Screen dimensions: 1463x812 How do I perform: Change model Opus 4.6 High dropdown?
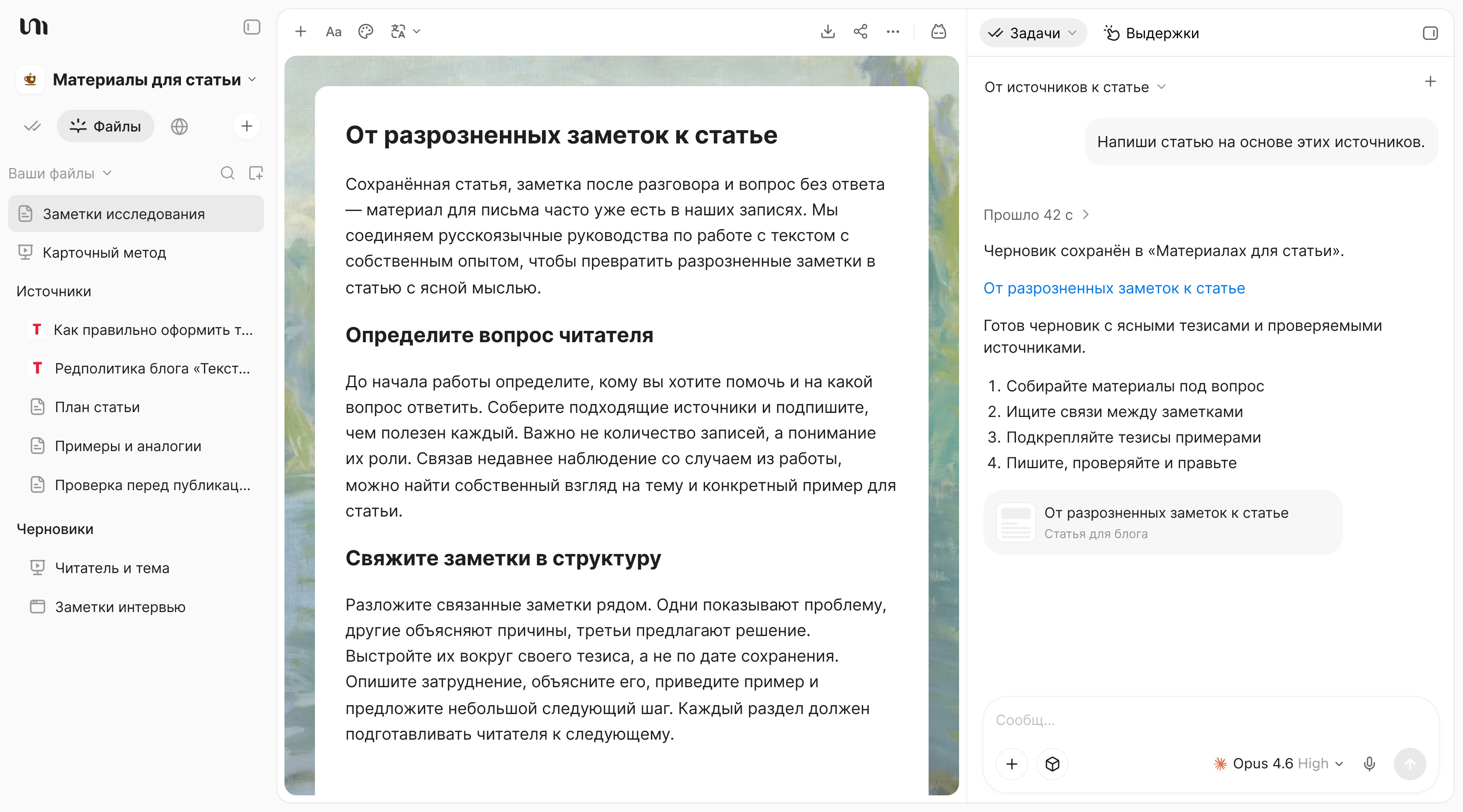pyautogui.click(x=1278, y=764)
